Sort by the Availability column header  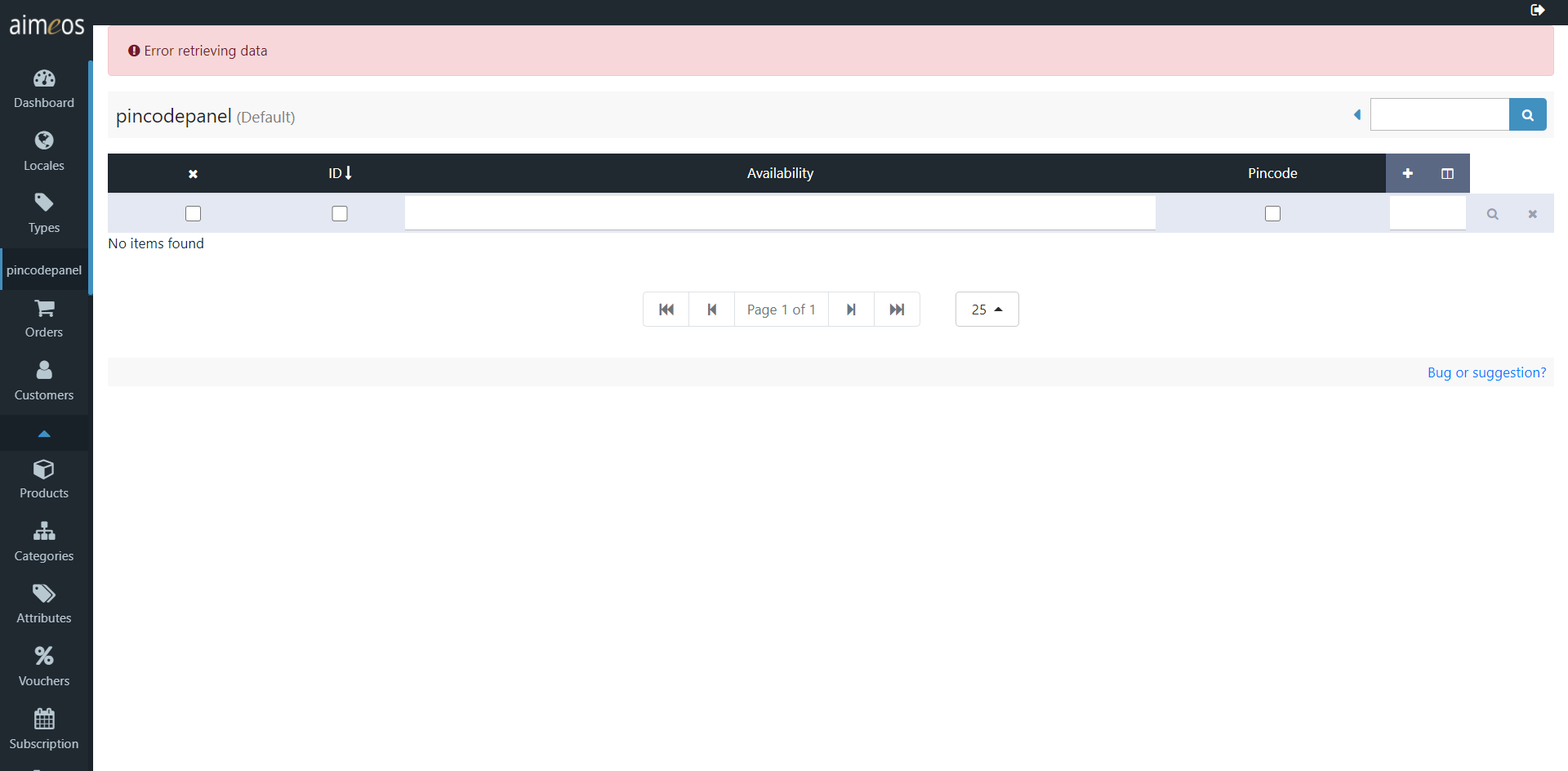click(780, 173)
